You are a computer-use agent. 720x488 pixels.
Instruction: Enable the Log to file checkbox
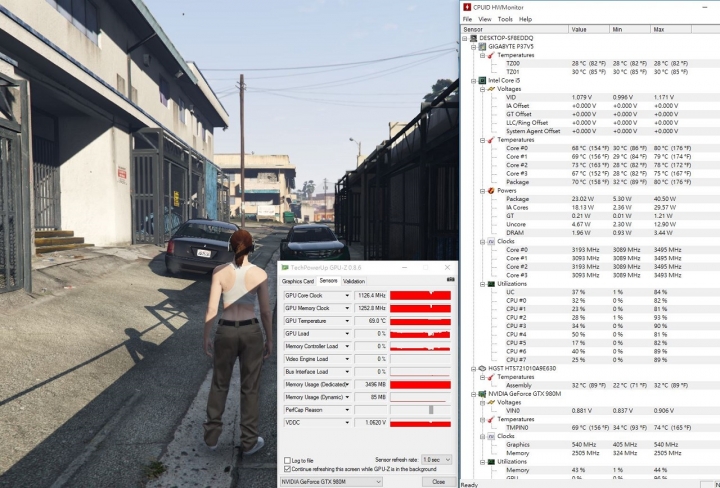coord(287,460)
